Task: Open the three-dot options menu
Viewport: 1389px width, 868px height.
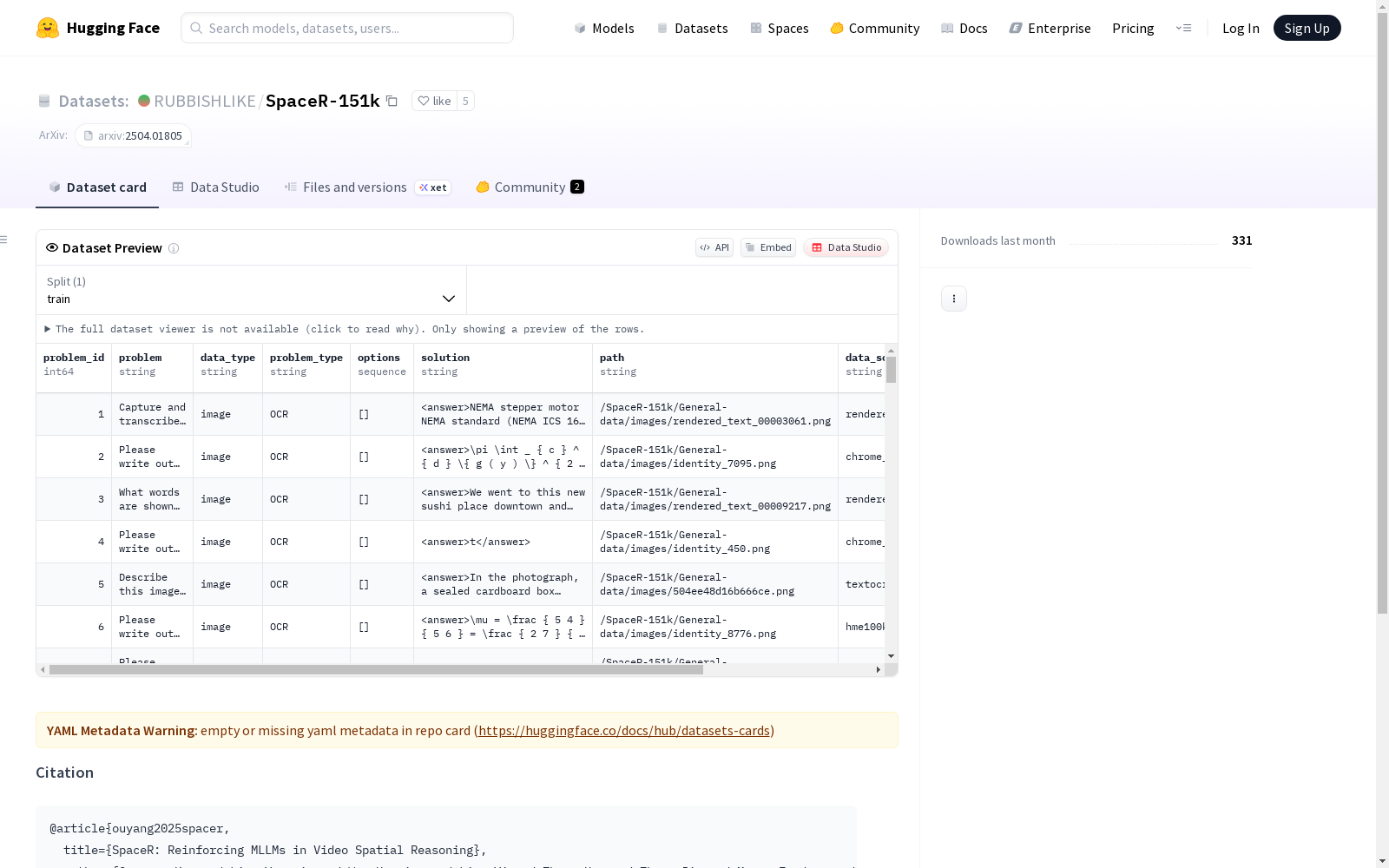Action: pos(954,299)
